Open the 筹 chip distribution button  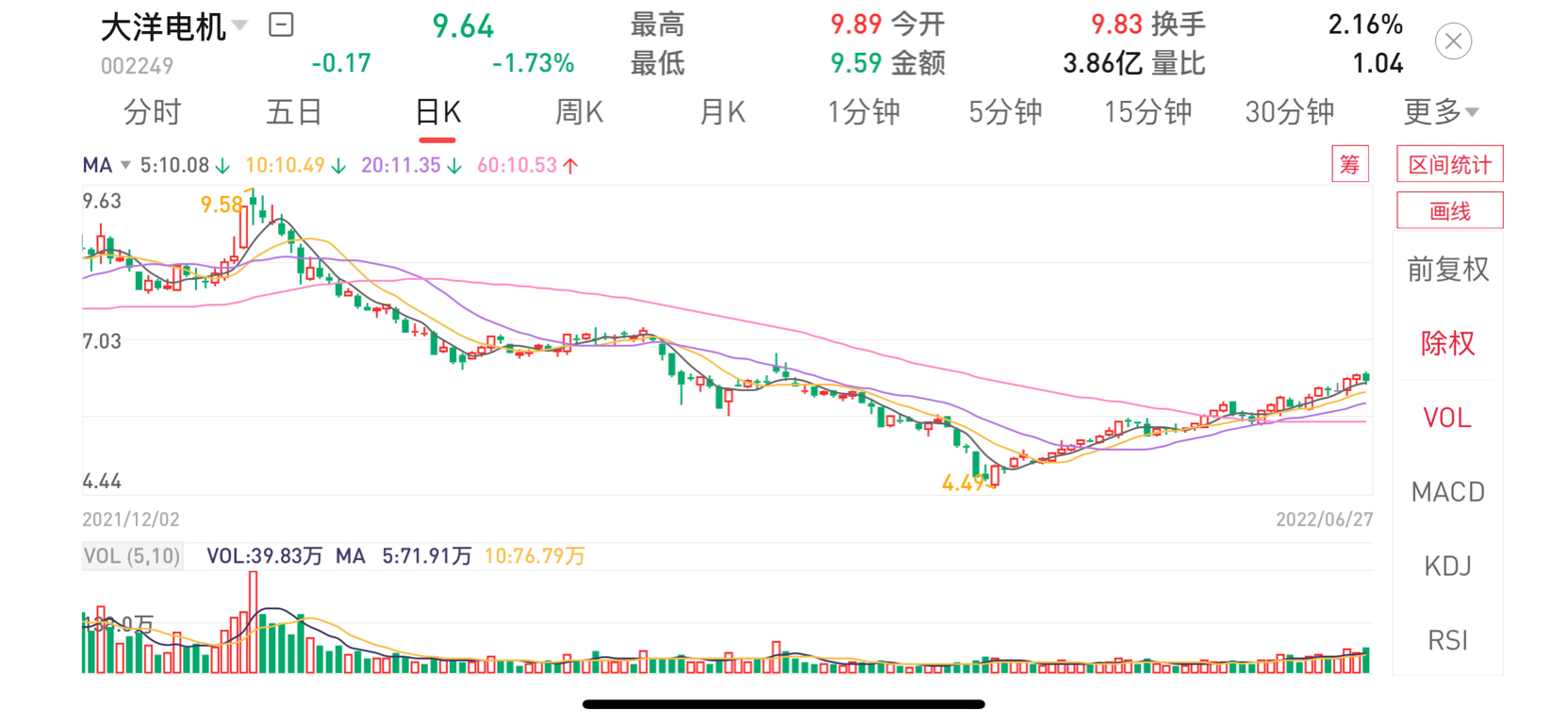[x=1349, y=165]
